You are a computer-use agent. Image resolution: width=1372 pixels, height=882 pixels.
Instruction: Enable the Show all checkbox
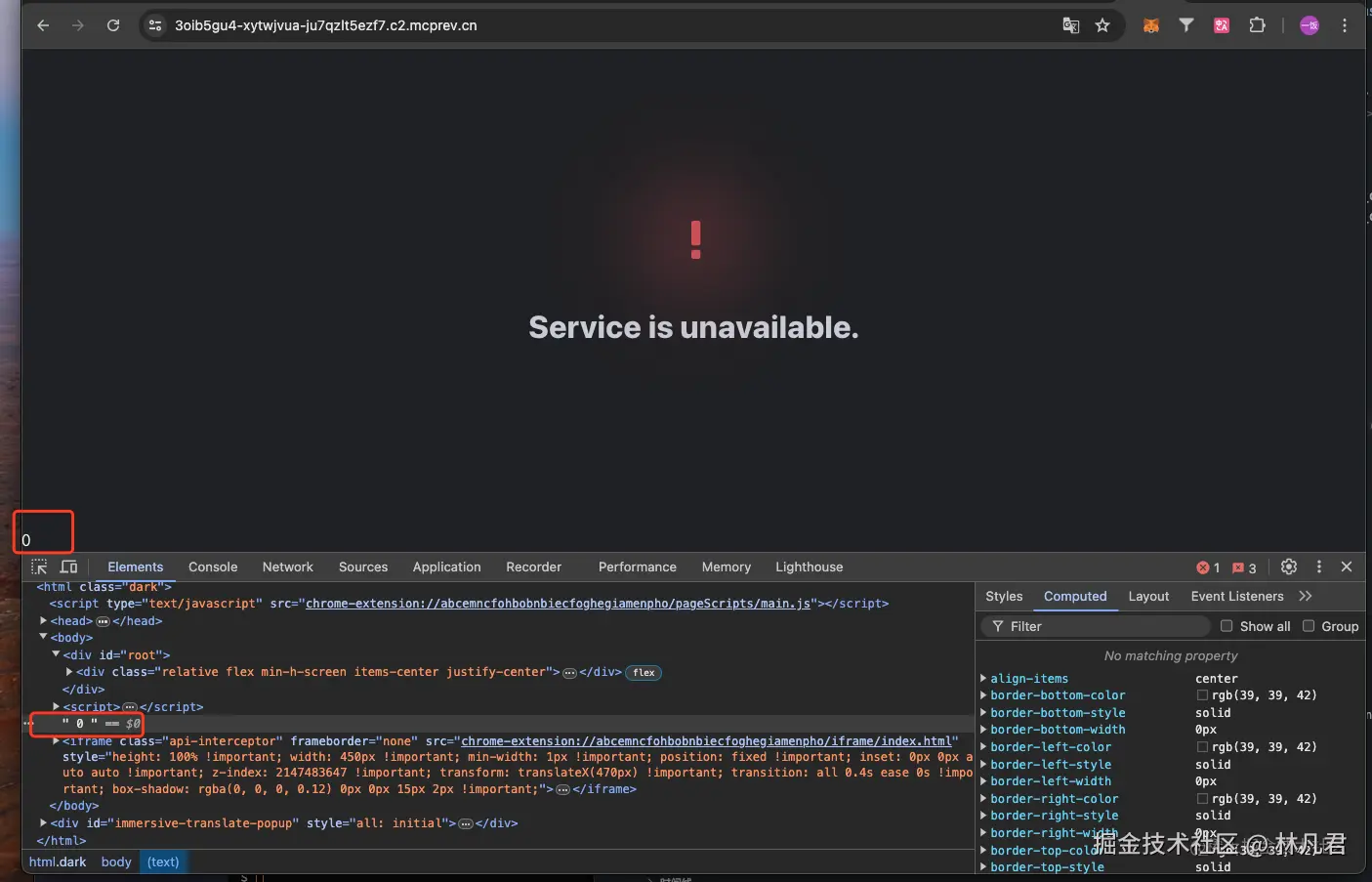tap(1226, 626)
